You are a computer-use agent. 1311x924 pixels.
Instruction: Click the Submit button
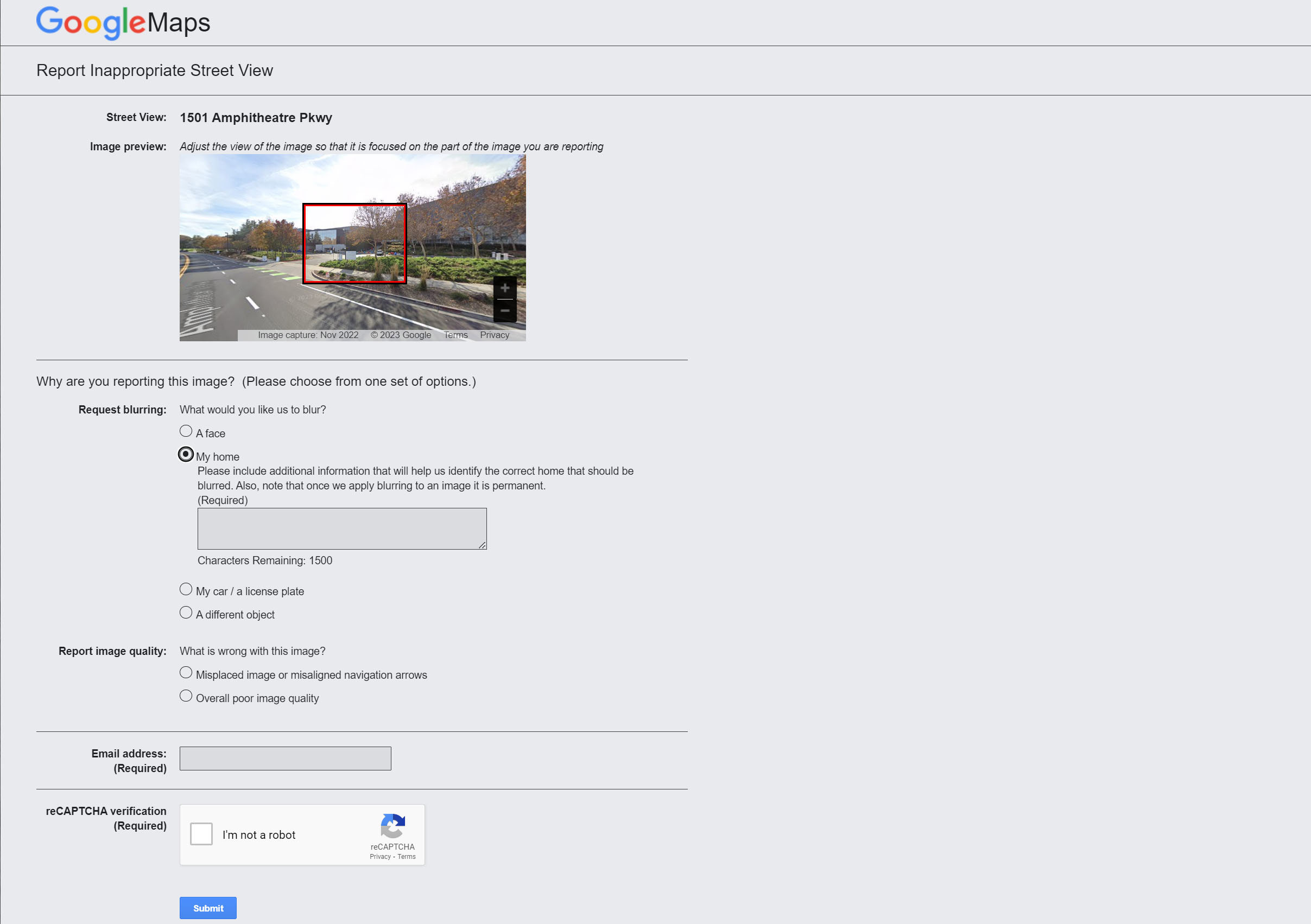(208, 907)
